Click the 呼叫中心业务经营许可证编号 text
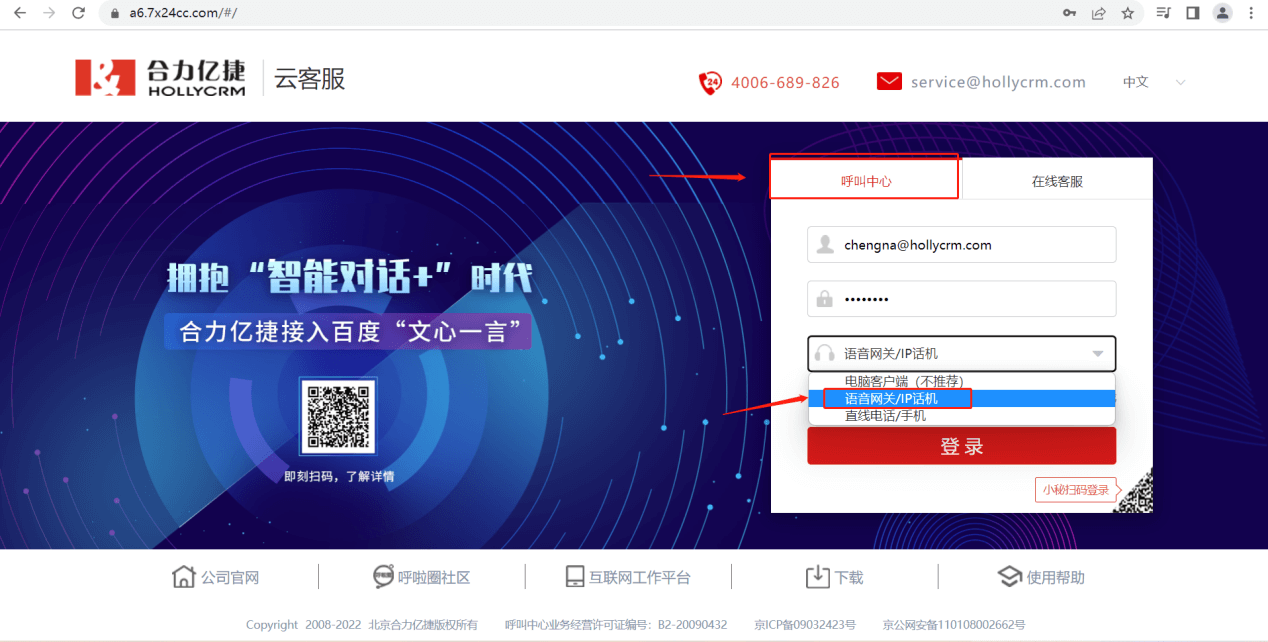 coord(616,624)
